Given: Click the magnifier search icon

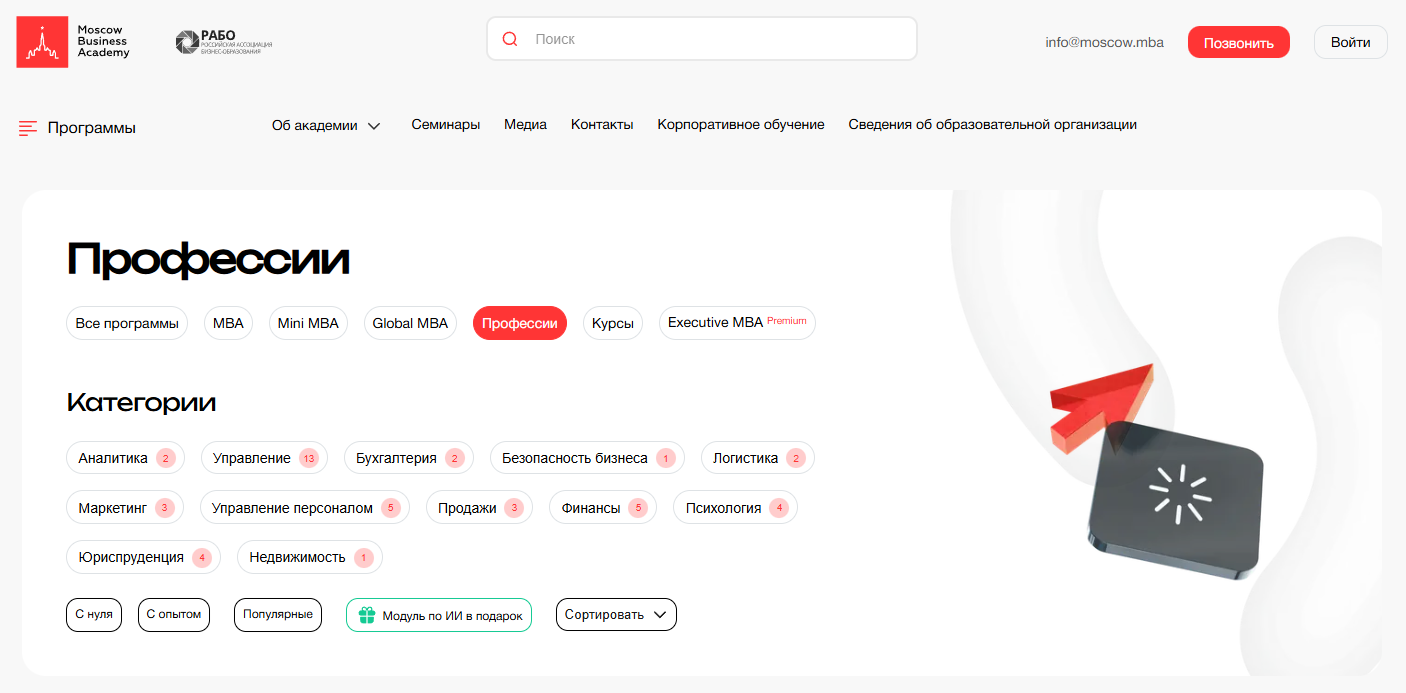Looking at the screenshot, I should click(x=510, y=39).
